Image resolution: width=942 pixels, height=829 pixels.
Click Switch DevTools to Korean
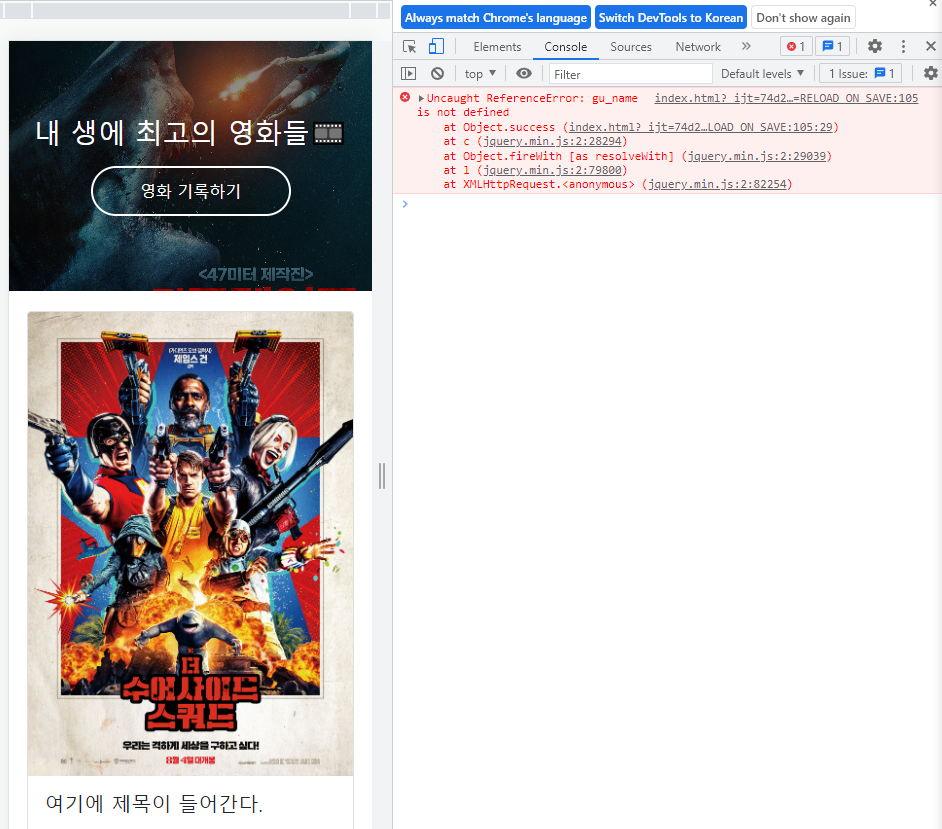(670, 17)
